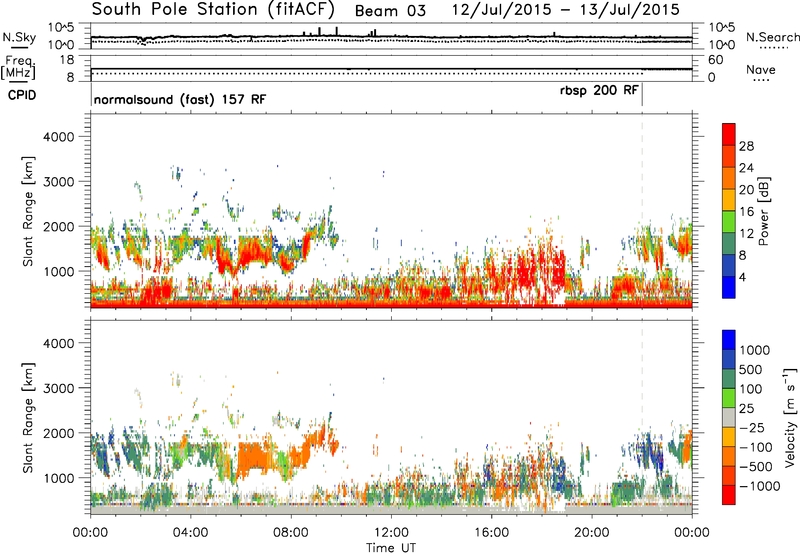Click the '20:00' time axis label
The image size is (800, 554).
592,533
